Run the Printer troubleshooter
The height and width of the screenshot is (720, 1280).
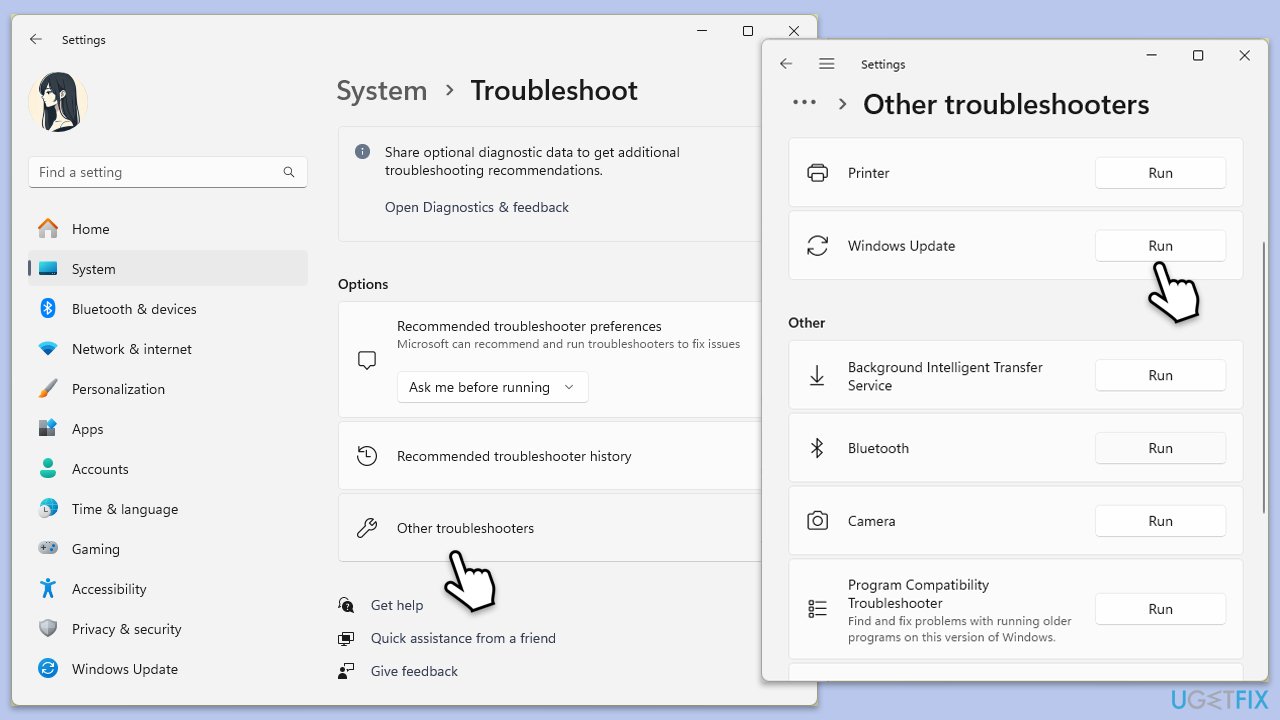point(1160,173)
